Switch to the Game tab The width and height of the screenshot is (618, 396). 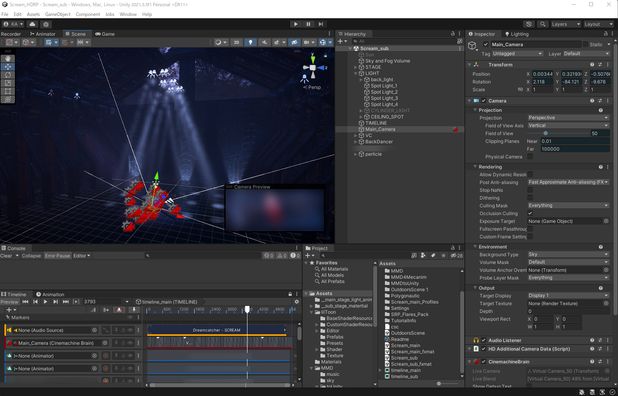(105, 34)
